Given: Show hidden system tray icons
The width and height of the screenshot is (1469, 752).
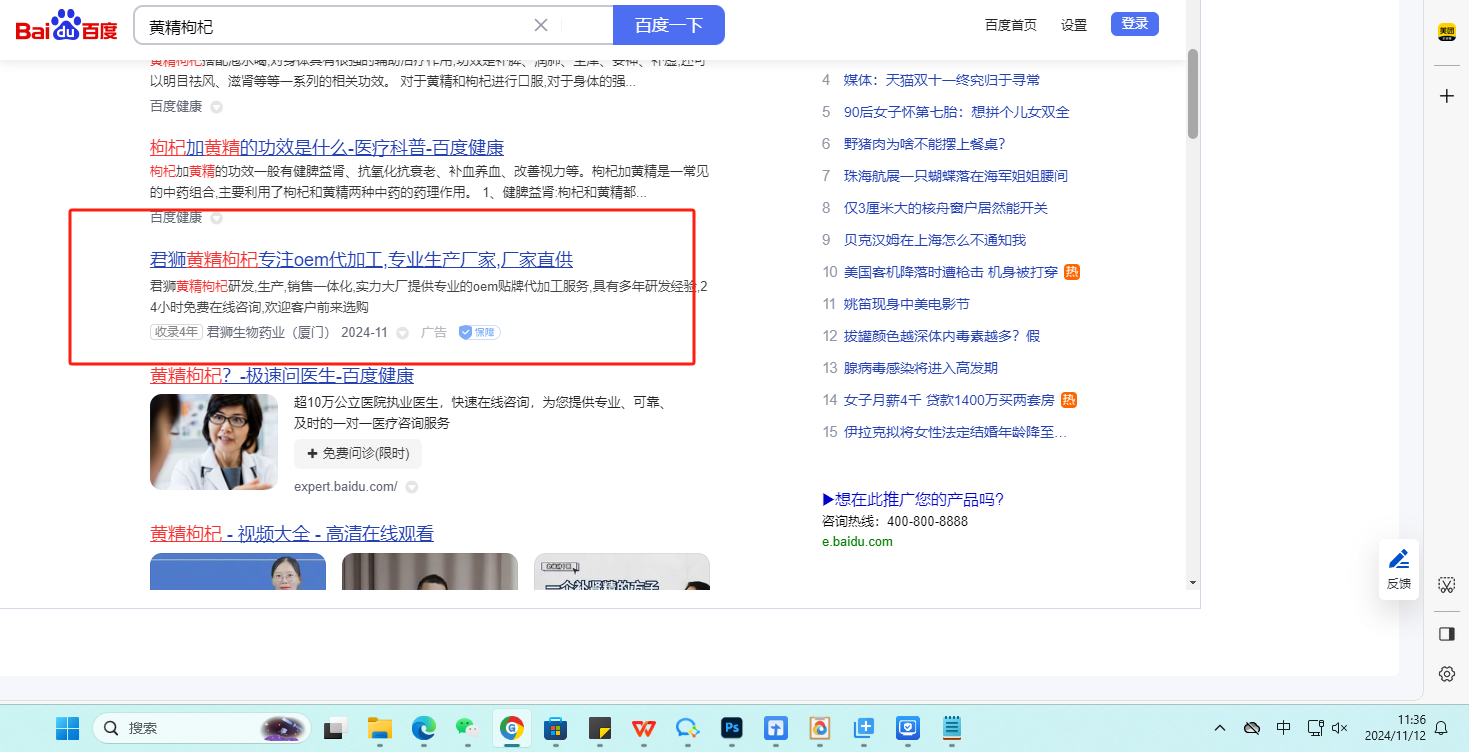Looking at the screenshot, I should click(1219, 728).
